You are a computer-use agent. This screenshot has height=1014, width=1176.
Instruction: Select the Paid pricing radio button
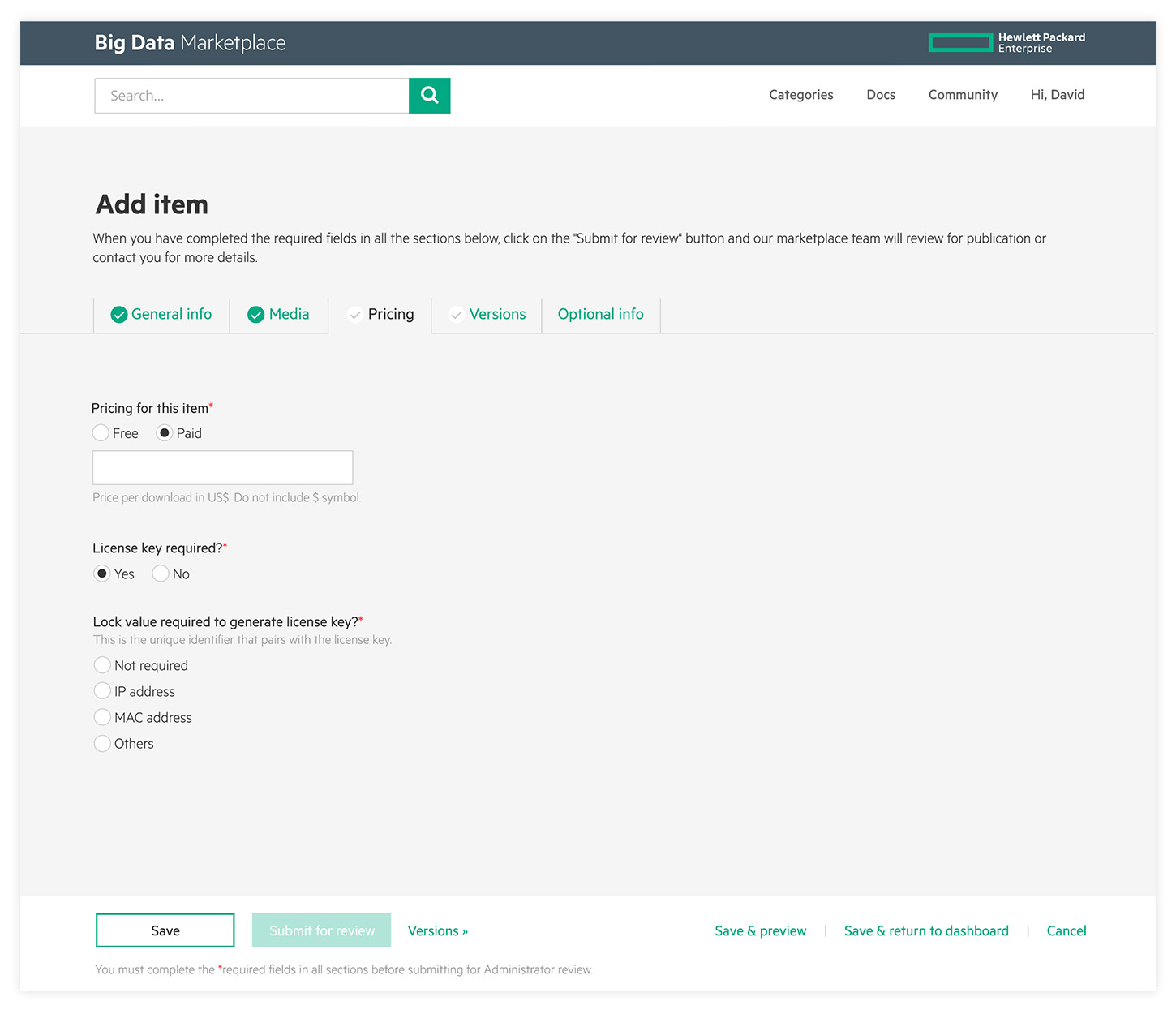tap(165, 433)
